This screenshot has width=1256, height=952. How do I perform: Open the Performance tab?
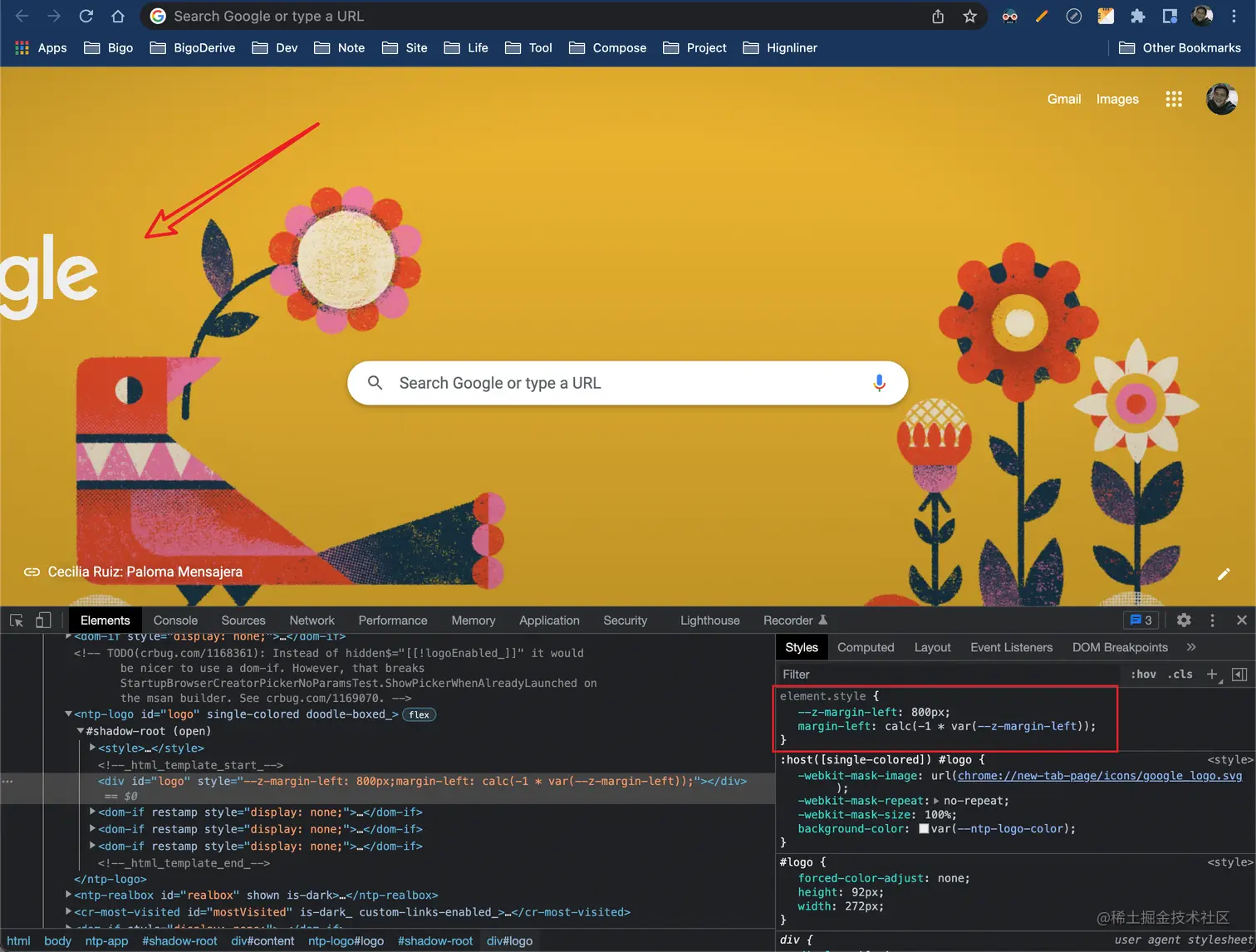point(393,621)
